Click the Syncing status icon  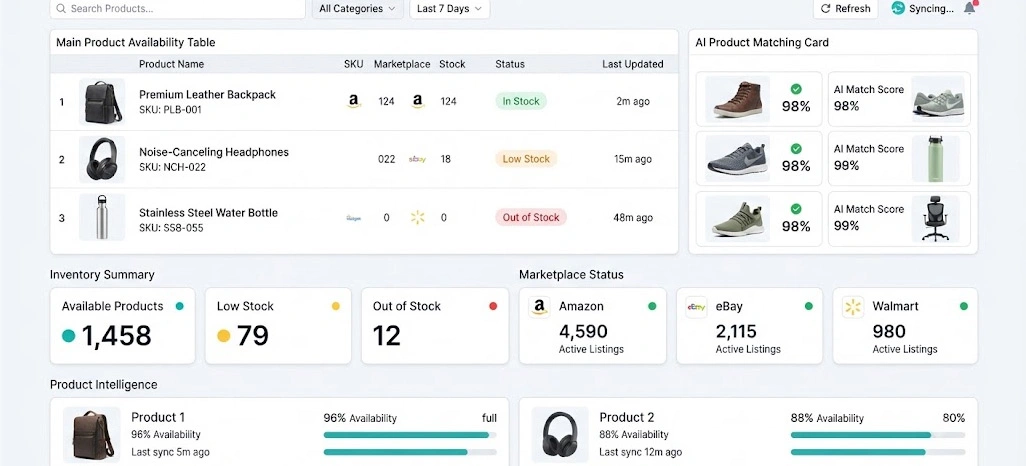pyautogui.click(x=898, y=8)
